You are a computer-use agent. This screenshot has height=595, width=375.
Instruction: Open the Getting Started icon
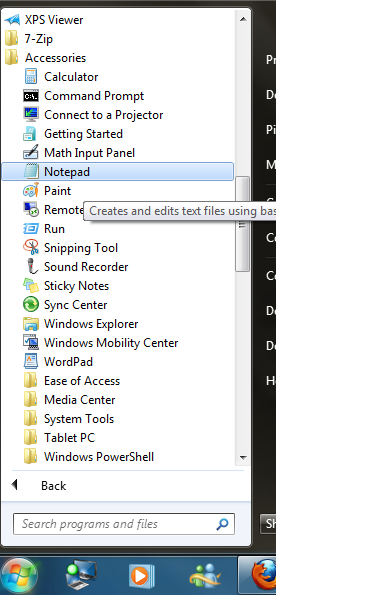click(30, 134)
